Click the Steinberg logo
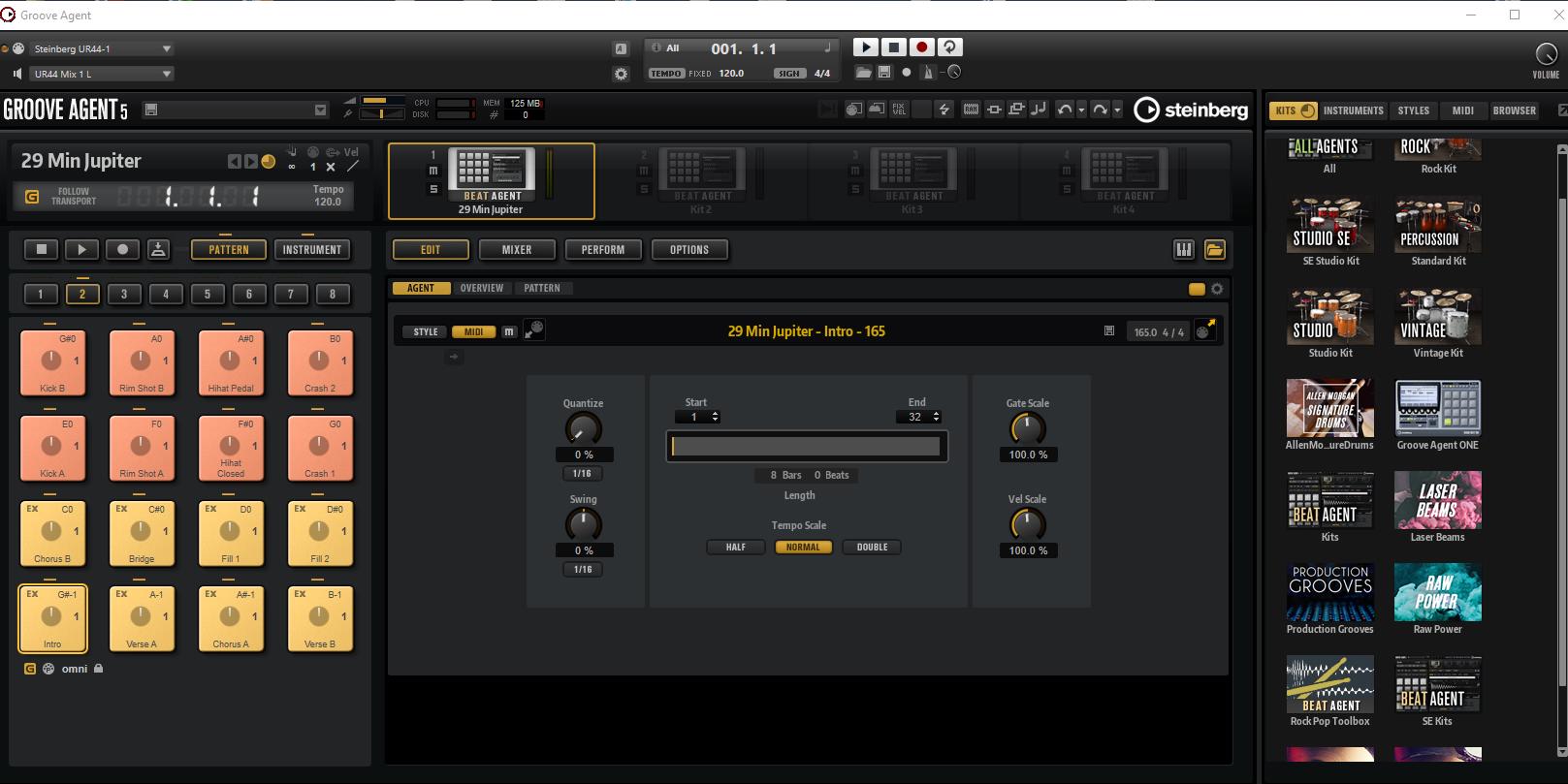The width and height of the screenshot is (1568, 784). (x=1192, y=110)
